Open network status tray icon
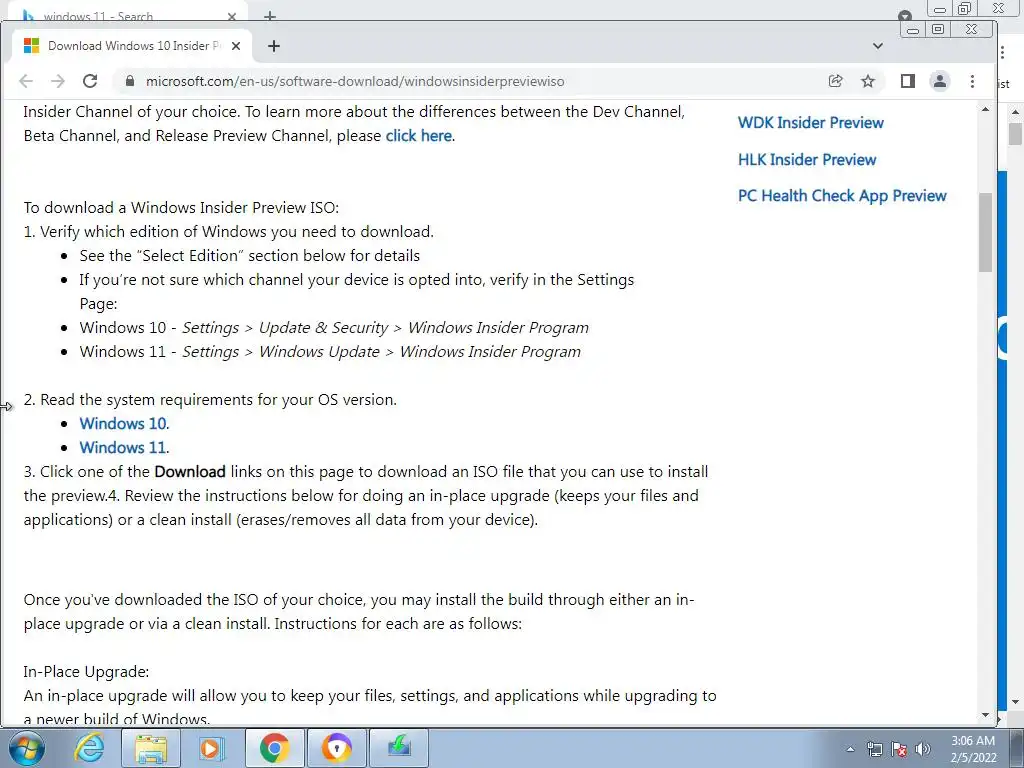Viewport: 1024px width, 768px height. pyautogui.click(x=874, y=749)
